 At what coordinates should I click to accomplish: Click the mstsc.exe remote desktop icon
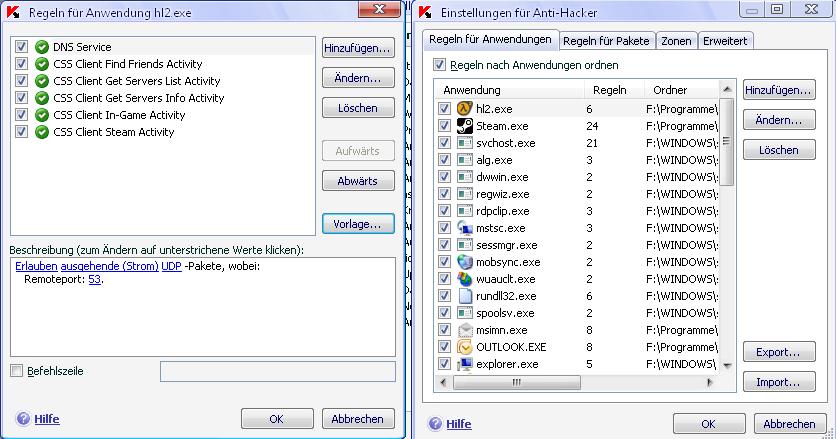(x=465, y=228)
